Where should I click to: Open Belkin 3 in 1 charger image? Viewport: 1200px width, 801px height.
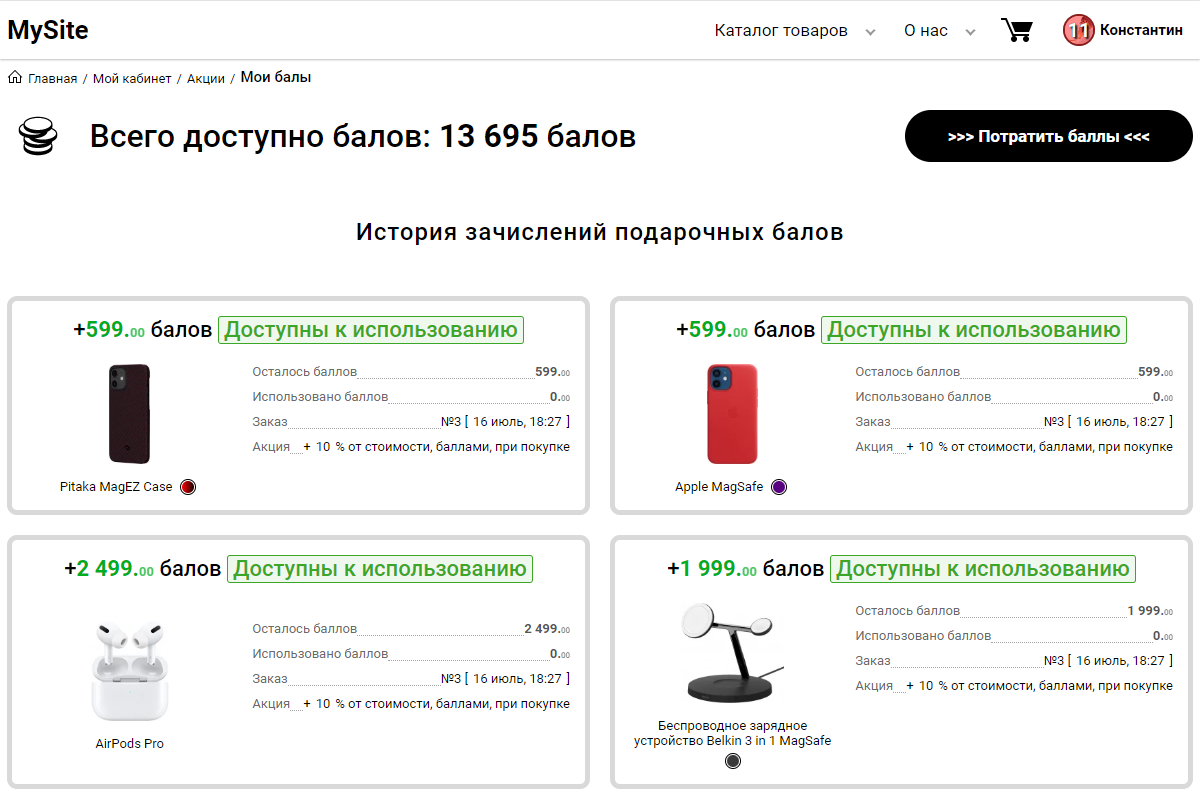point(732,651)
